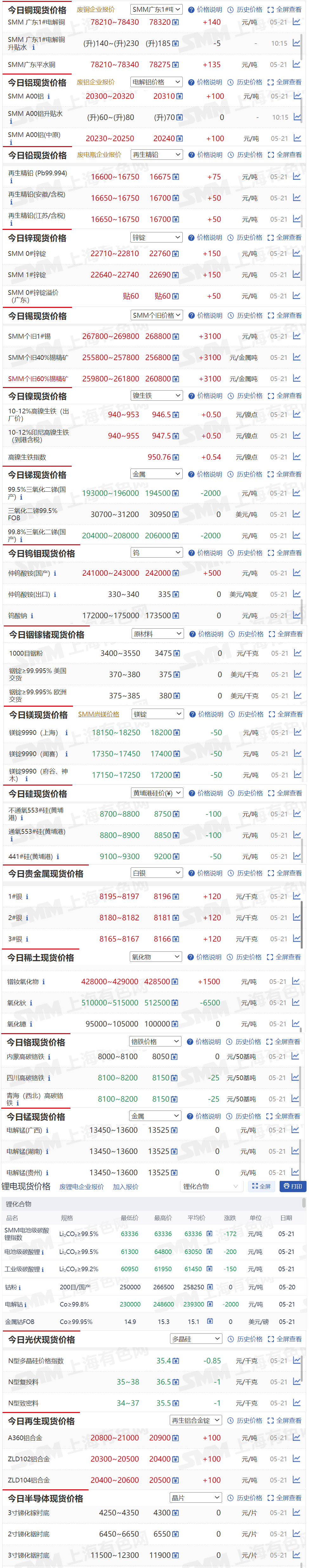
Task: Expand the 黄埔港硅价 dropdown
Action: pos(157,793)
